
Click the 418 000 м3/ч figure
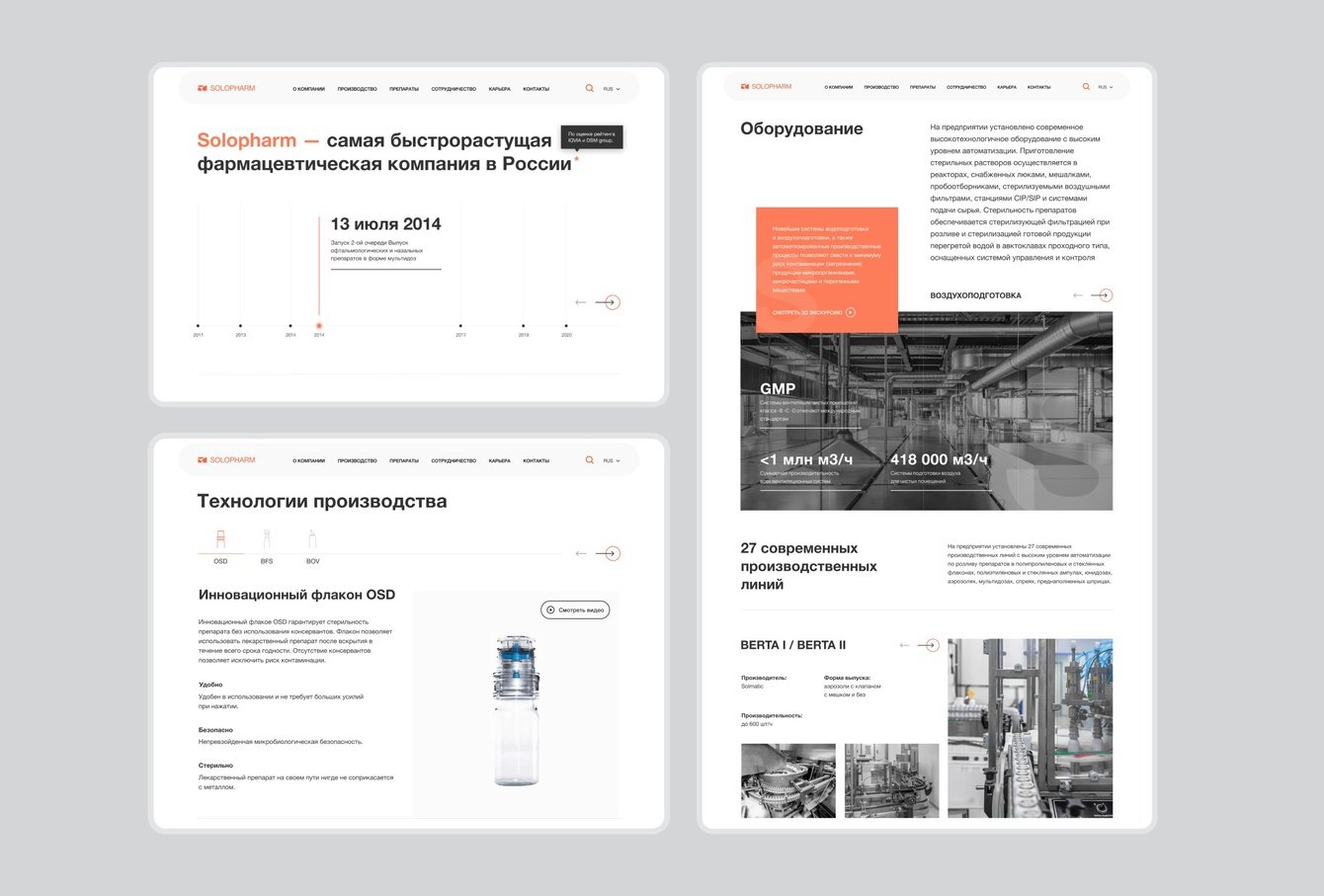939,459
